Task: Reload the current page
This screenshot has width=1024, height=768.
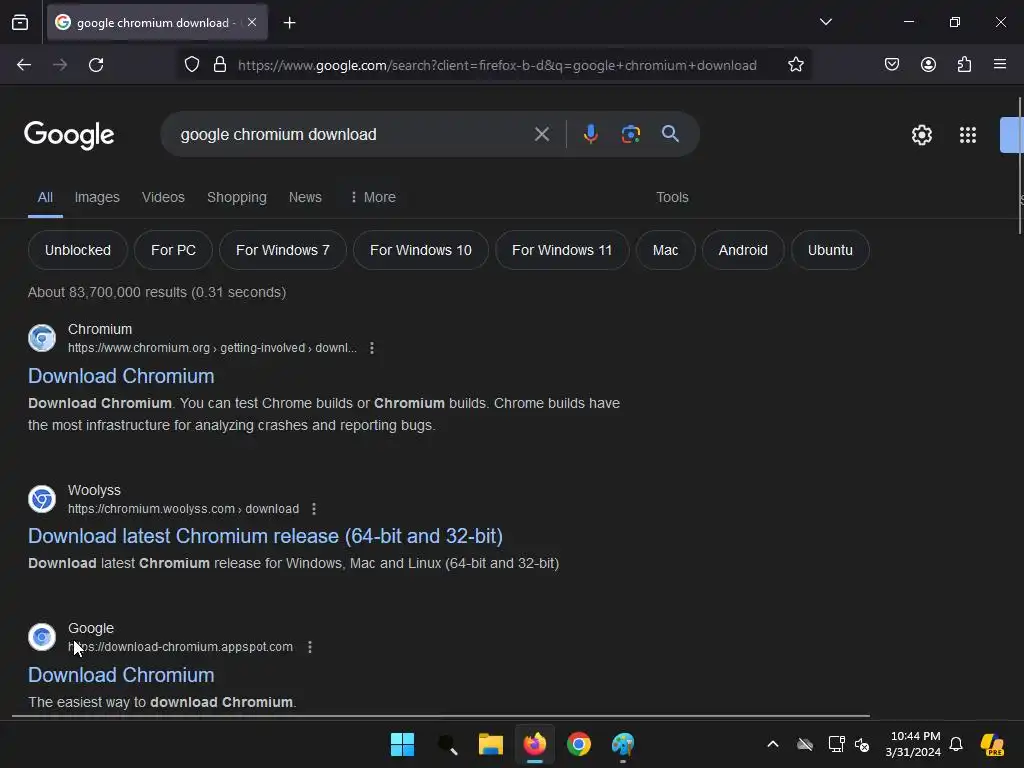Action: point(96,65)
